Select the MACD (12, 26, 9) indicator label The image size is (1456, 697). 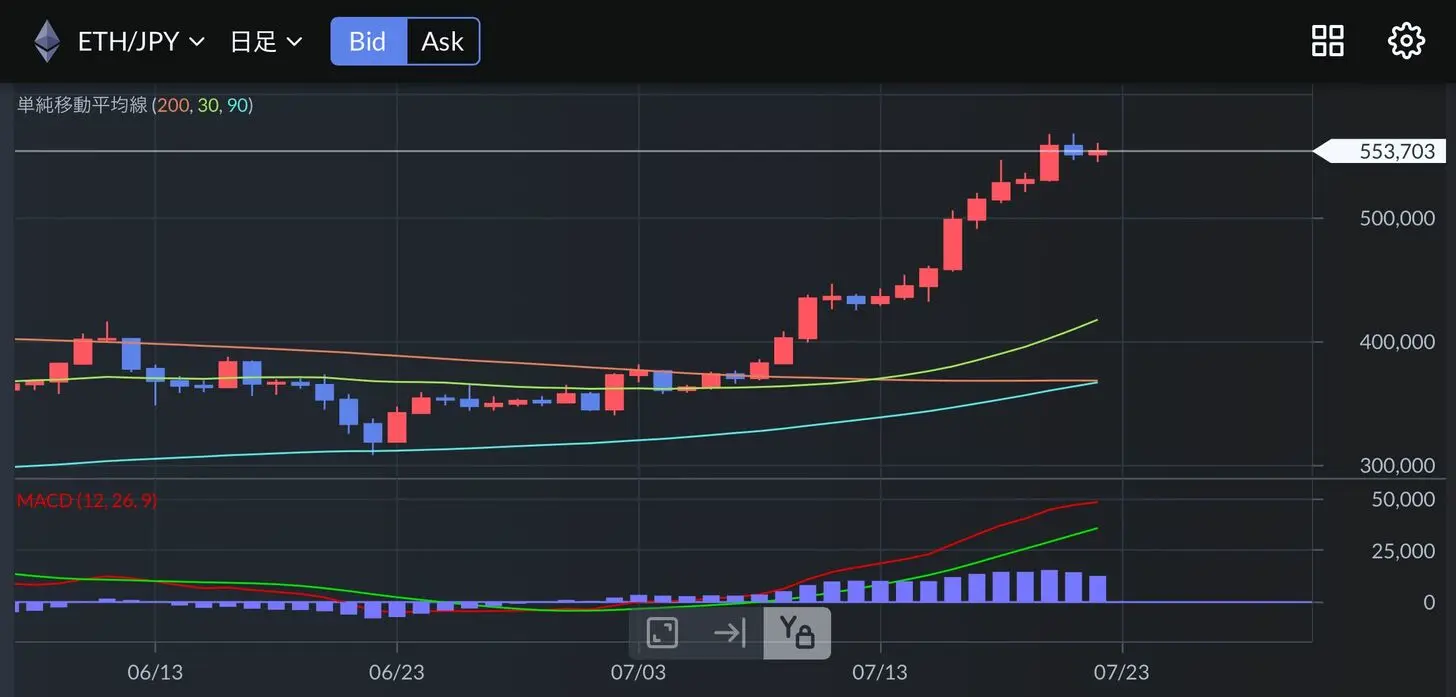click(x=87, y=500)
